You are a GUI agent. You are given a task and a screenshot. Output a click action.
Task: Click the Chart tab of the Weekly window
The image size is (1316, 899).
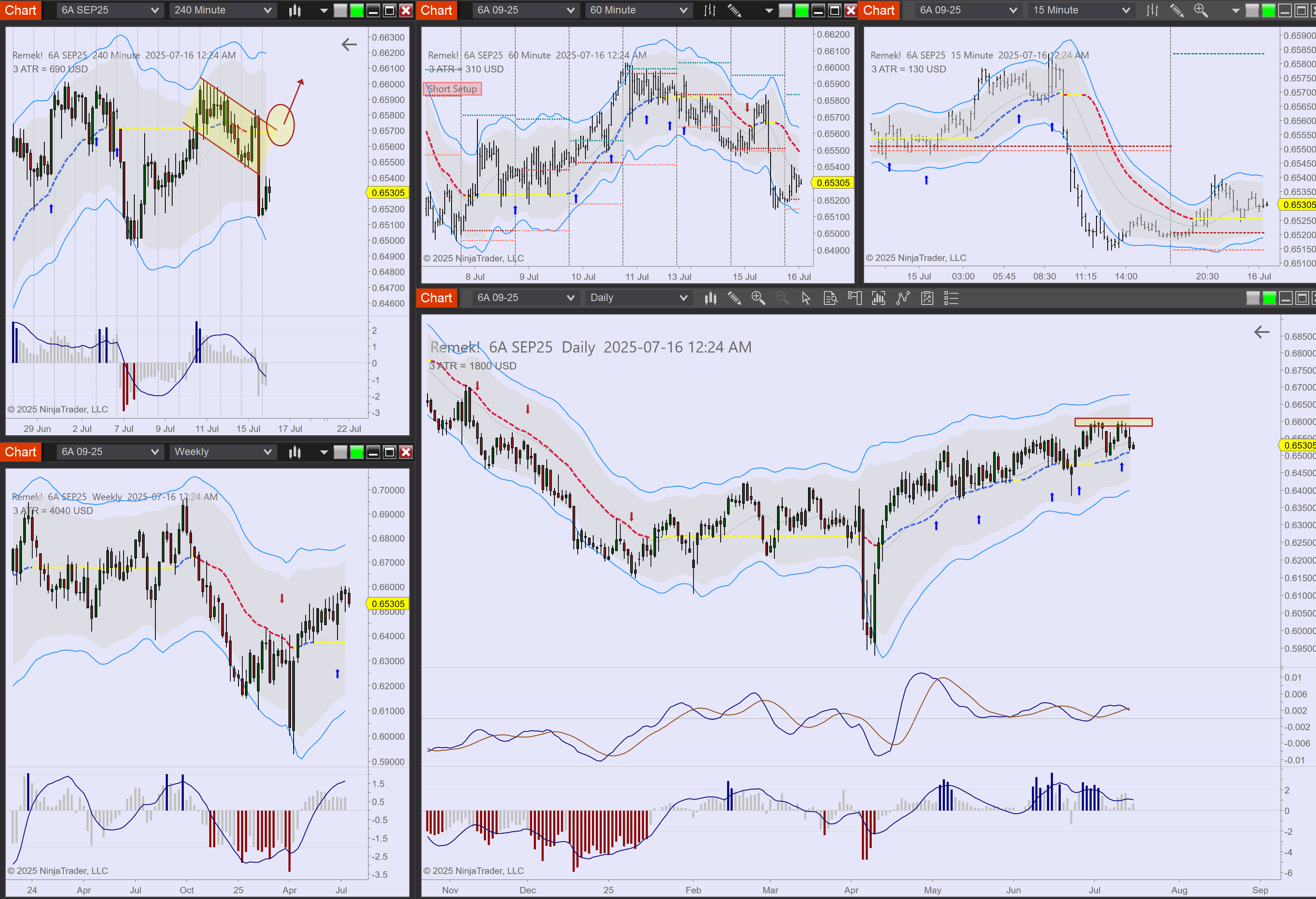21,452
